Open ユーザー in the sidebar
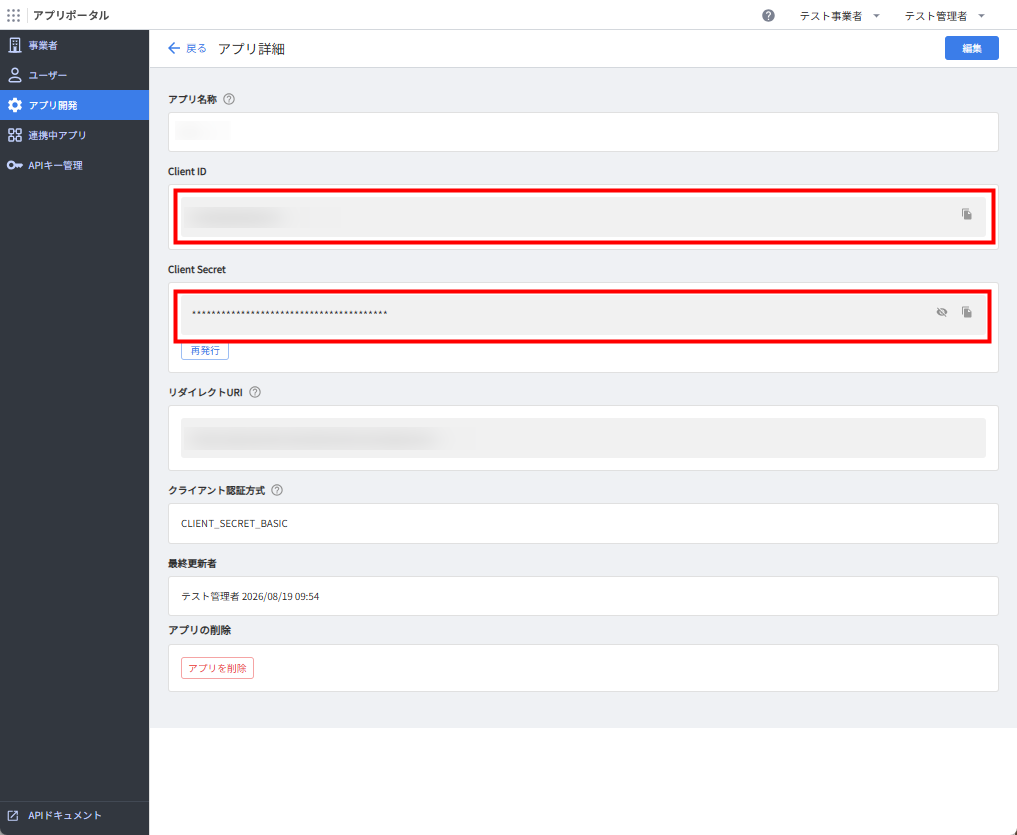This screenshot has height=835, width=1017. (75, 75)
